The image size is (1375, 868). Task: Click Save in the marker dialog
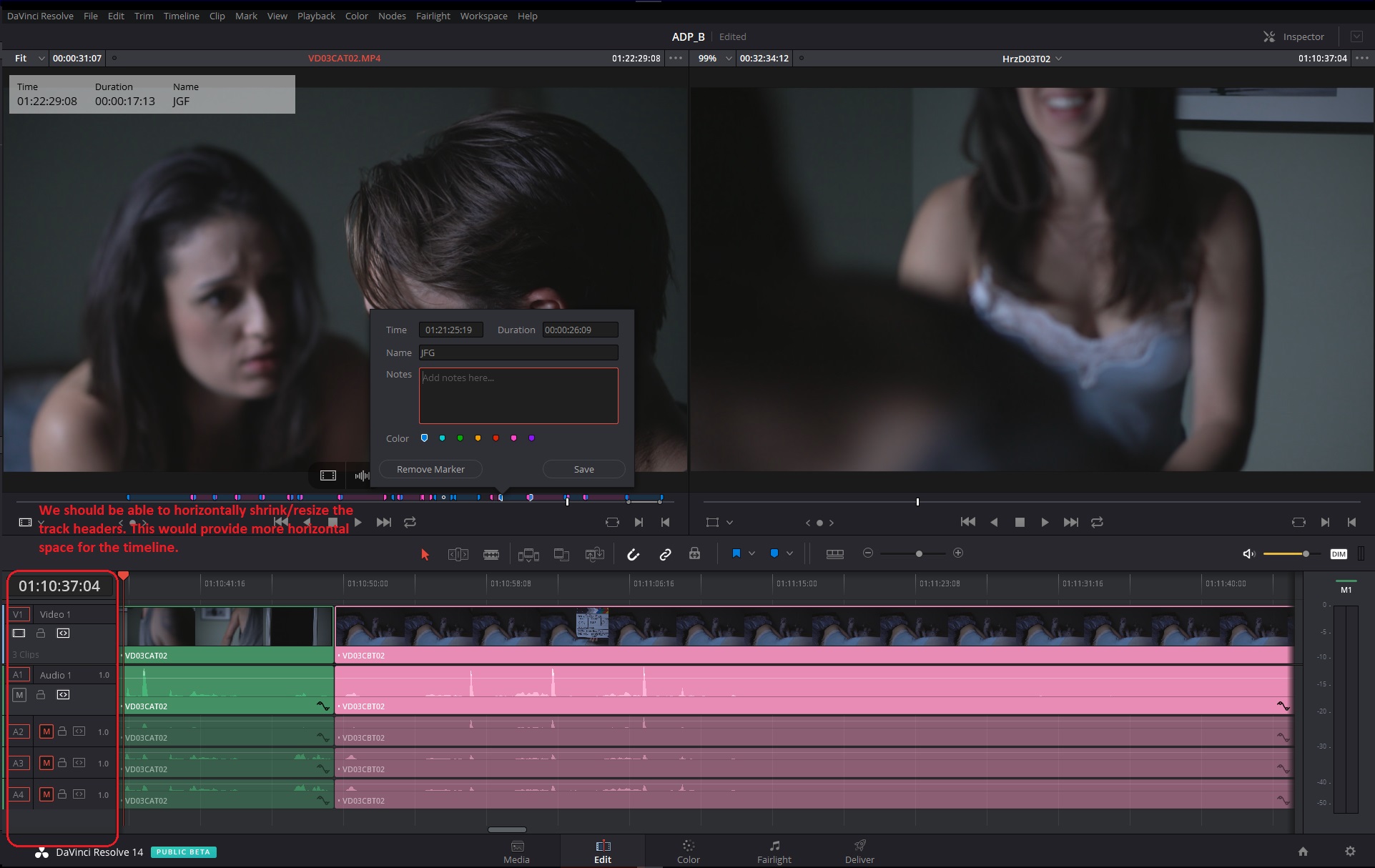[583, 469]
